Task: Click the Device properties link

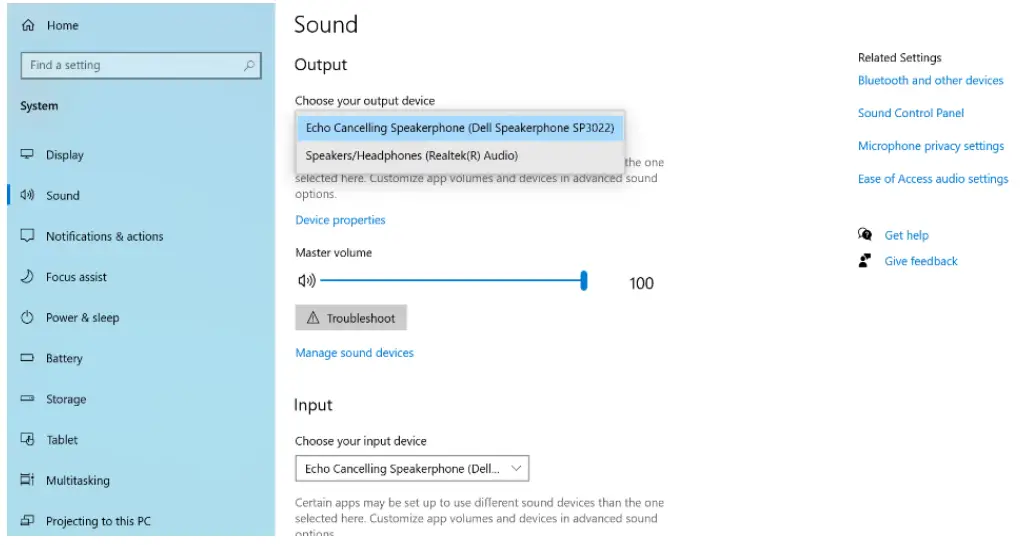Action: 340,220
